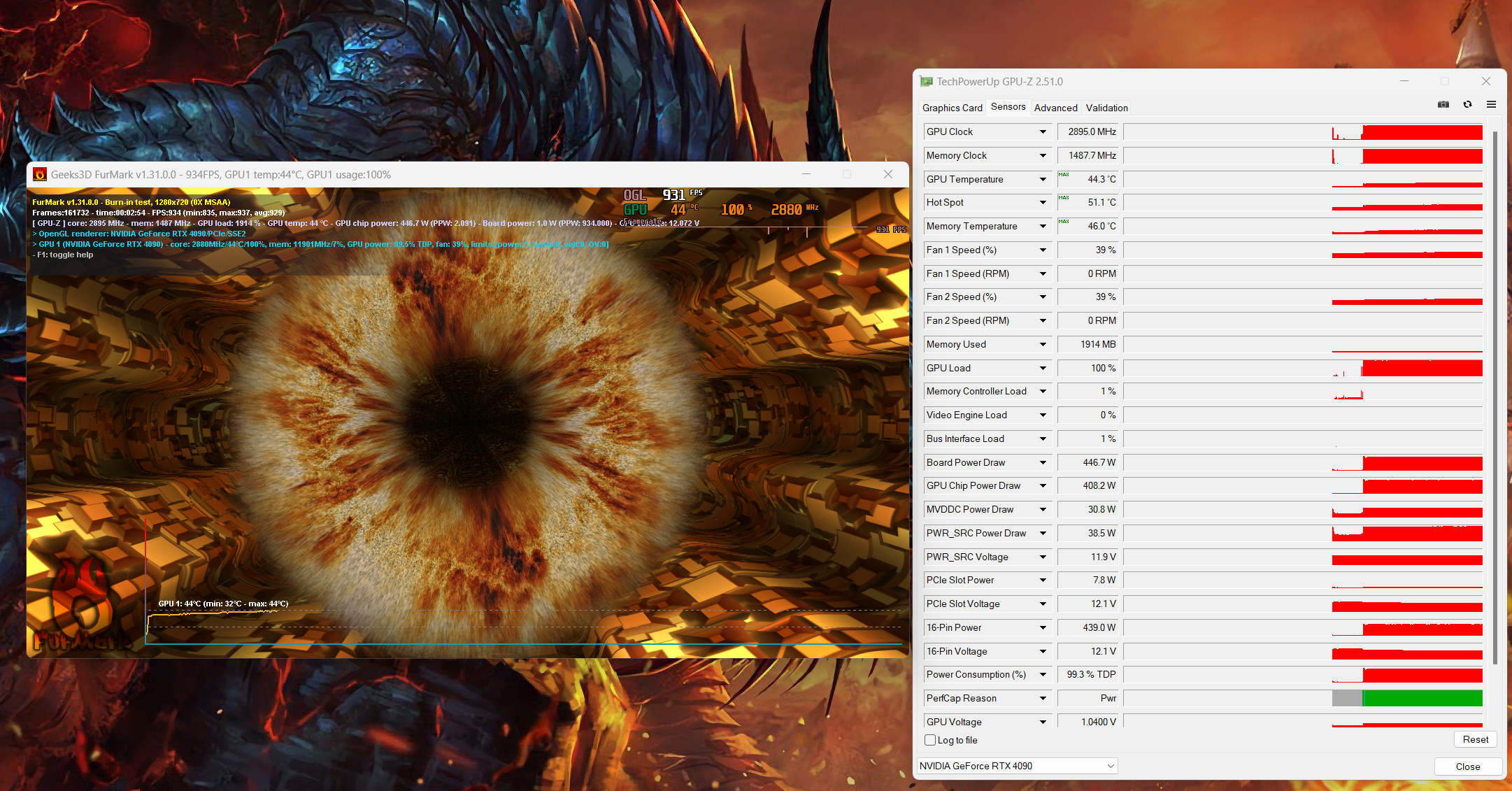Expand the Board Power Draw dropdown arrow
Screen dimensions: 1512x791
[1043, 463]
